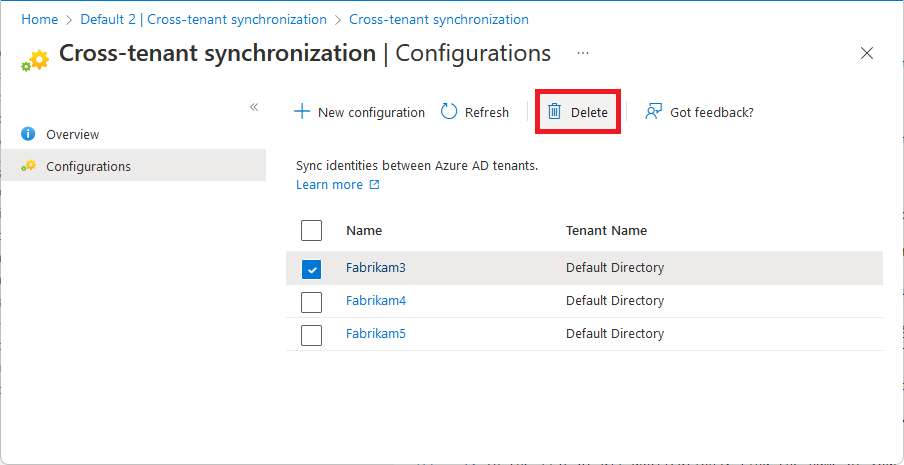The image size is (904, 465).
Task: Click Default Directory in Fabrikam3 row
Action: [x=615, y=268]
